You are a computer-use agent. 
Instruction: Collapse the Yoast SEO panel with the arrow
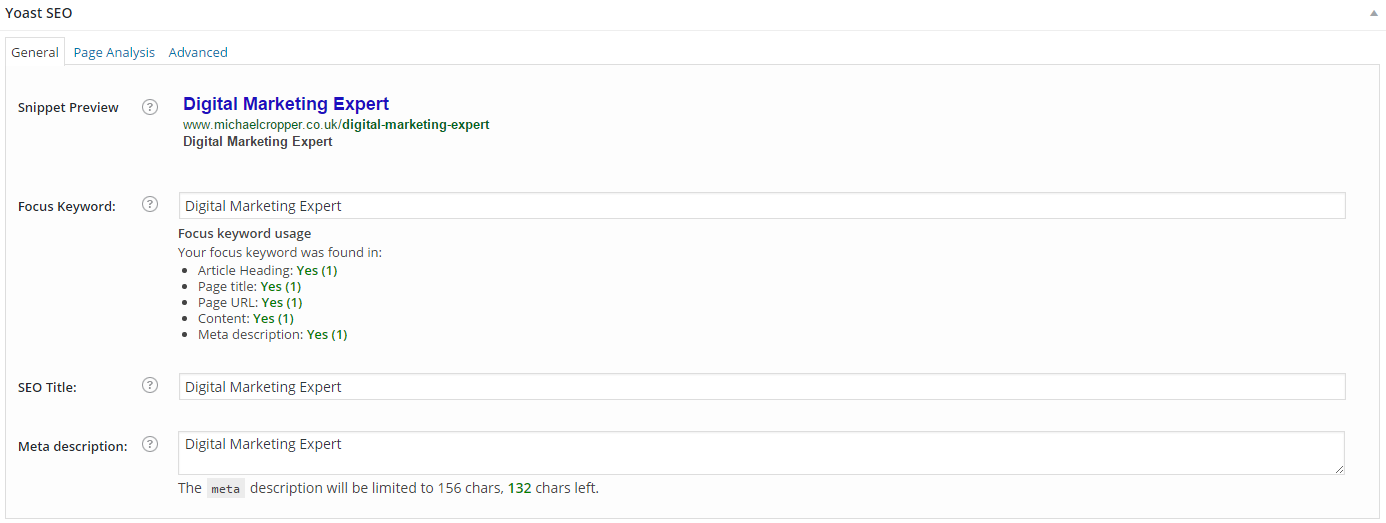coord(1374,14)
